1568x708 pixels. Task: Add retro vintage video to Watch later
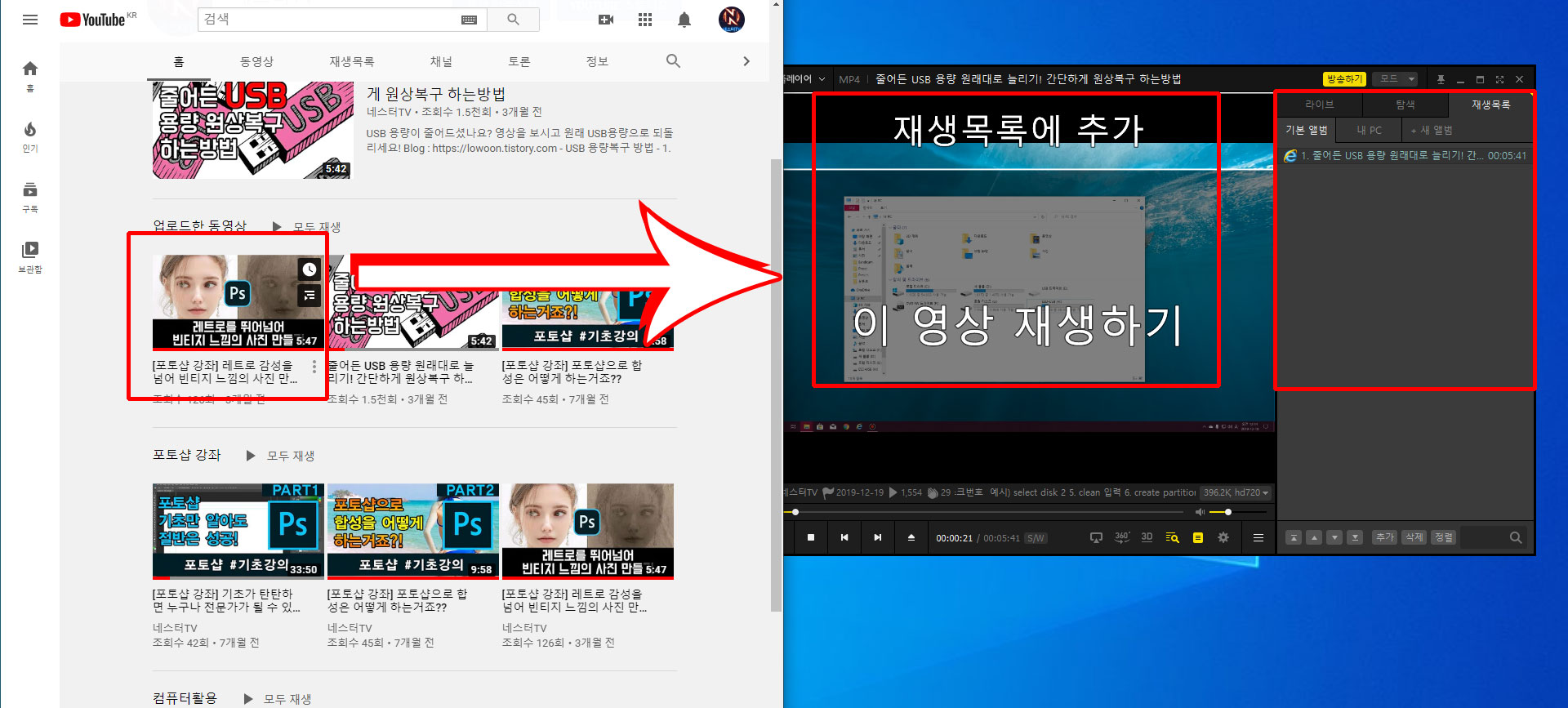(310, 269)
